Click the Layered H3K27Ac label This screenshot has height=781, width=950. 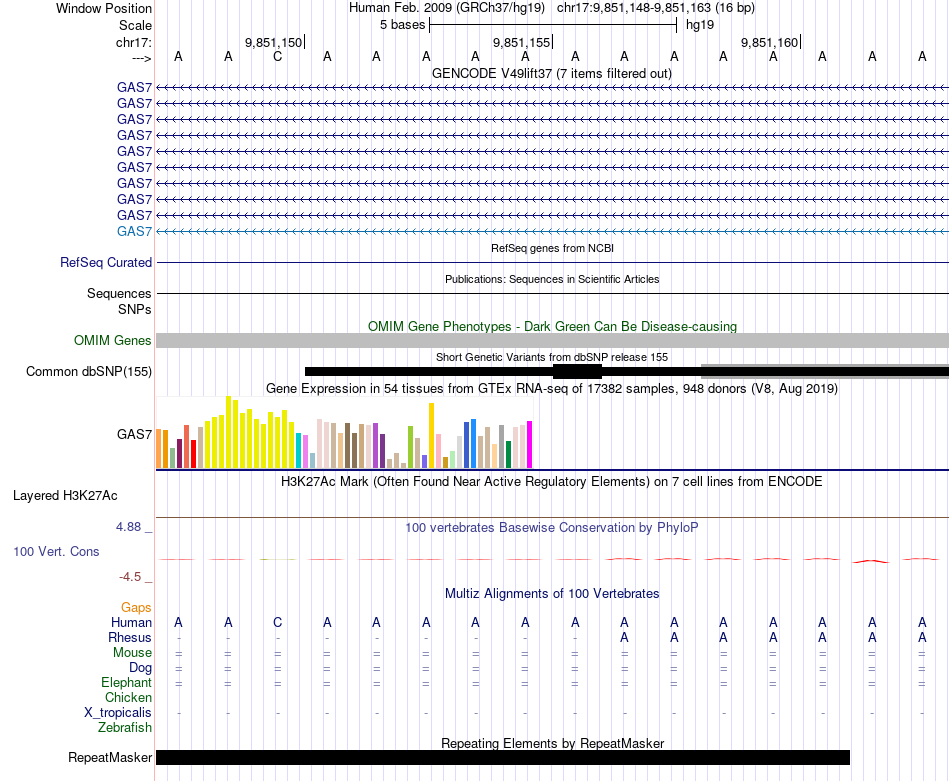click(x=65, y=496)
